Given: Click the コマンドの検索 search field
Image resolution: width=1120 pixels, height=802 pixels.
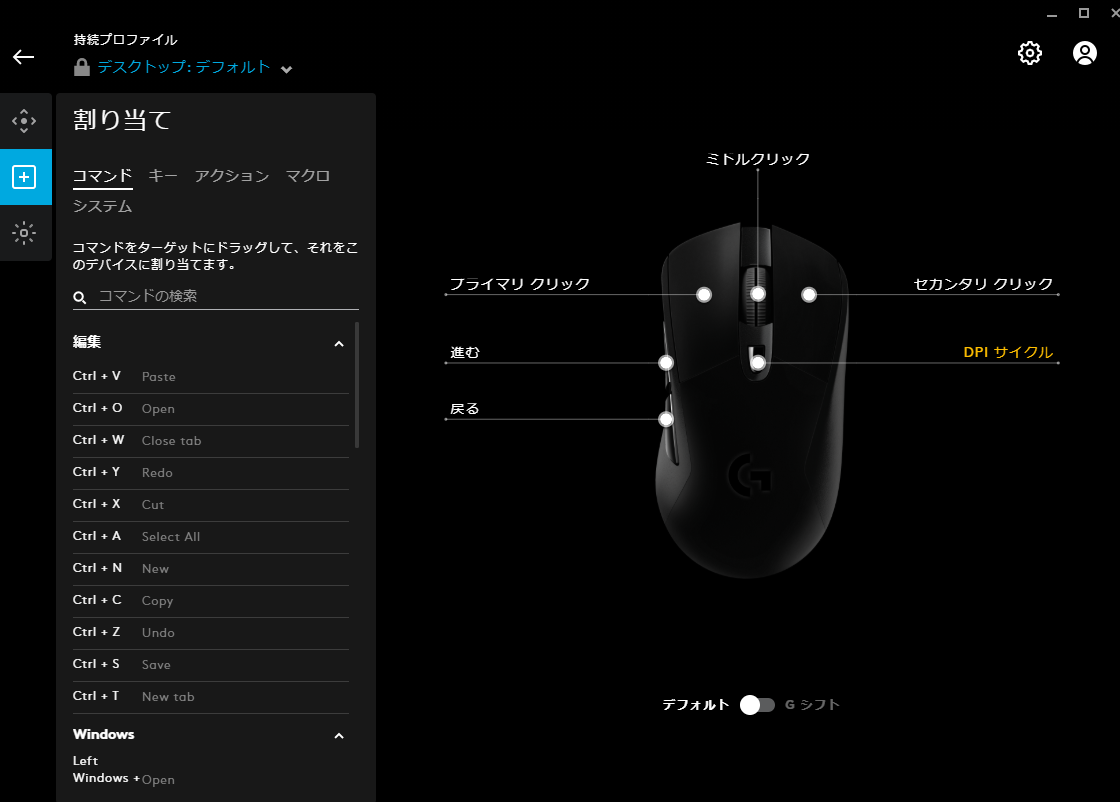Looking at the screenshot, I should point(216,296).
